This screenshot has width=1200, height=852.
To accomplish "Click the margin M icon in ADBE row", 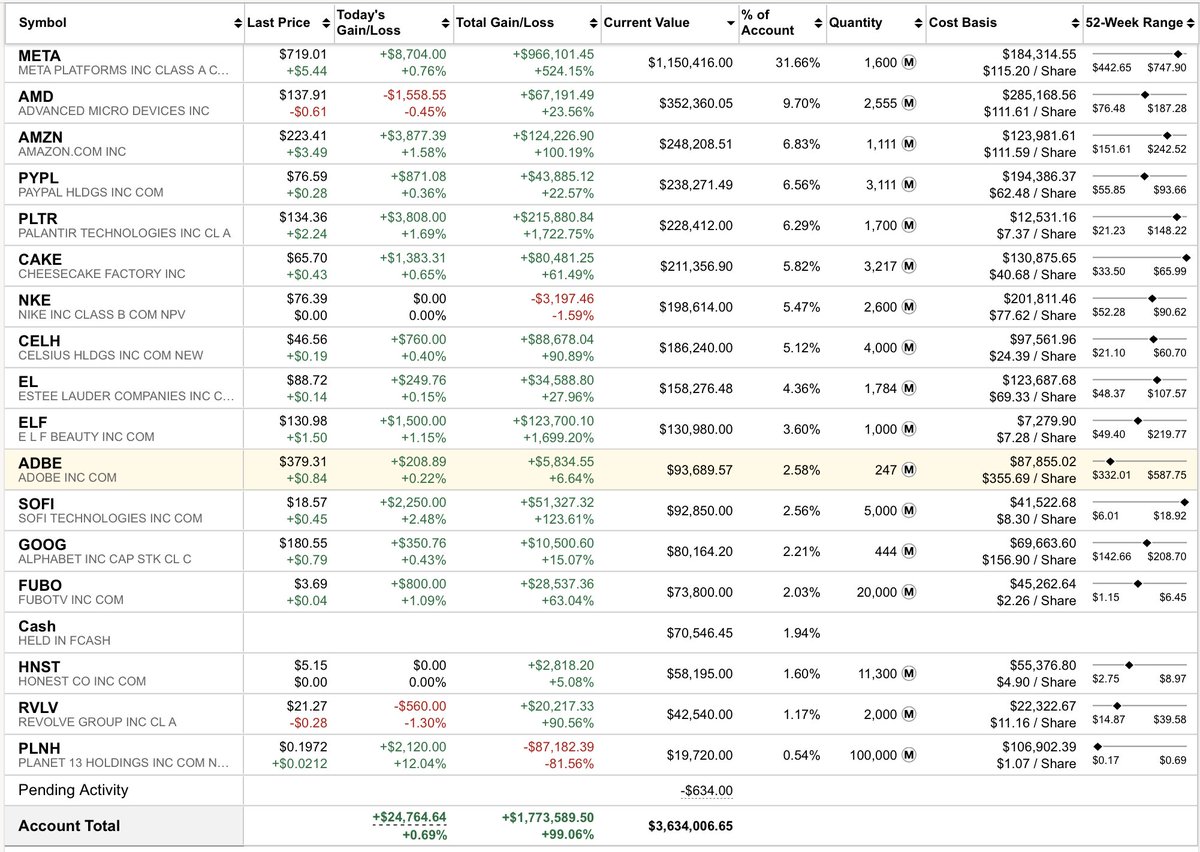I will [909, 470].
